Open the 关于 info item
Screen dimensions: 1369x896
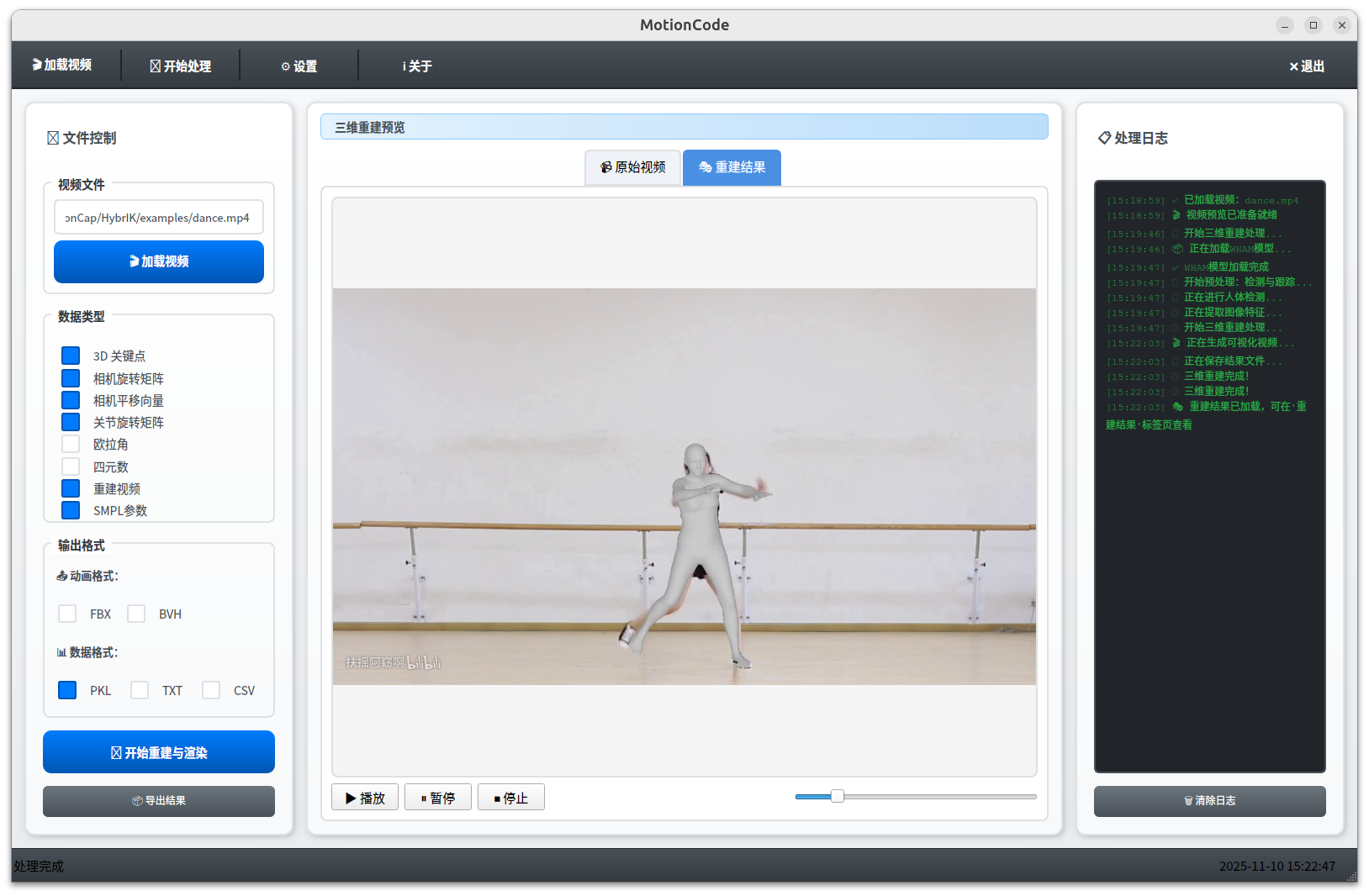(x=417, y=66)
